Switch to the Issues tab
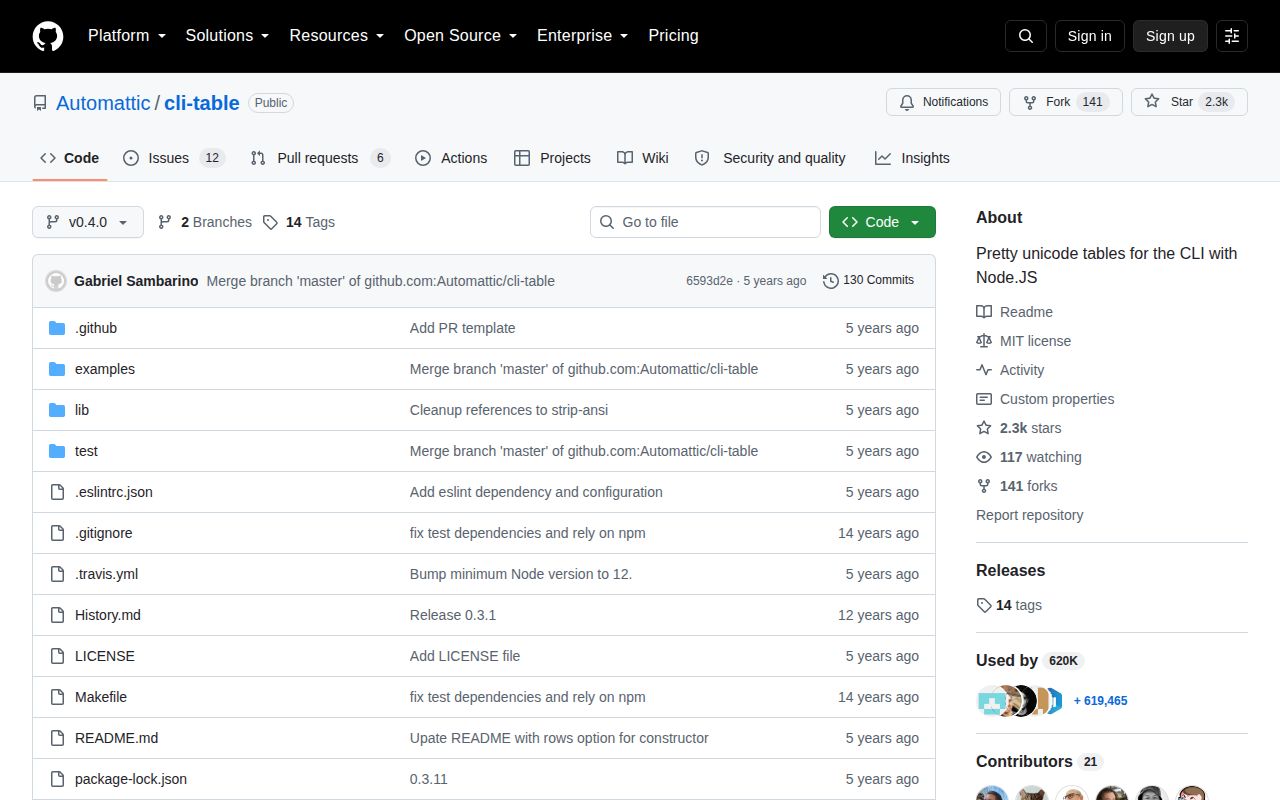This screenshot has height=800, width=1280. click(x=174, y=158)
